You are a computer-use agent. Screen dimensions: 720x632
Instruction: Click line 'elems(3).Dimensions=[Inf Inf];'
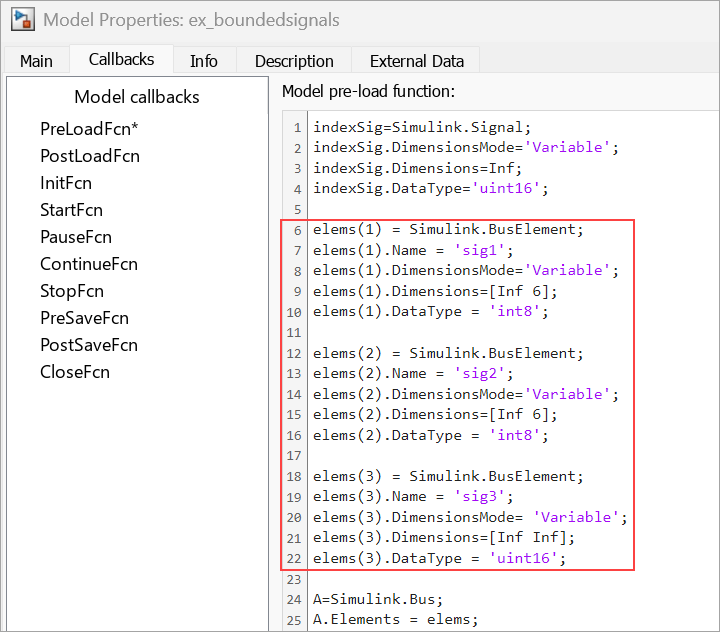(444, 538)
